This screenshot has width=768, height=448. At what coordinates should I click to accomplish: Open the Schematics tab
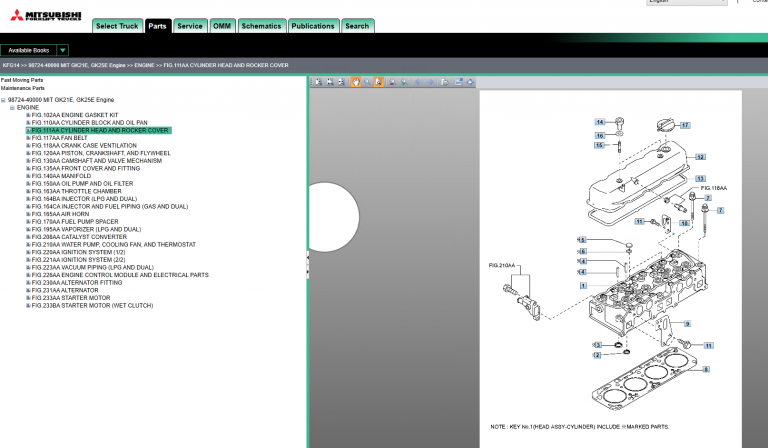(x=261, y=26)
